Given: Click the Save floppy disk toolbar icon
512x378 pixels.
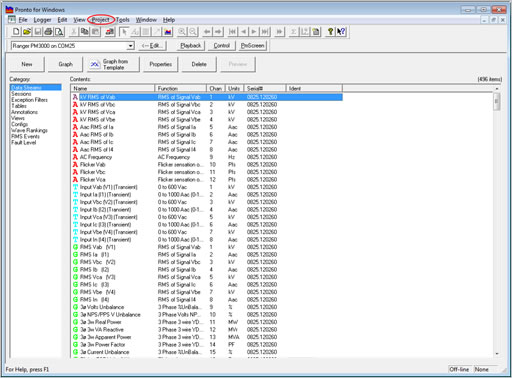Looking at the screenshot, I should [38, 32].
